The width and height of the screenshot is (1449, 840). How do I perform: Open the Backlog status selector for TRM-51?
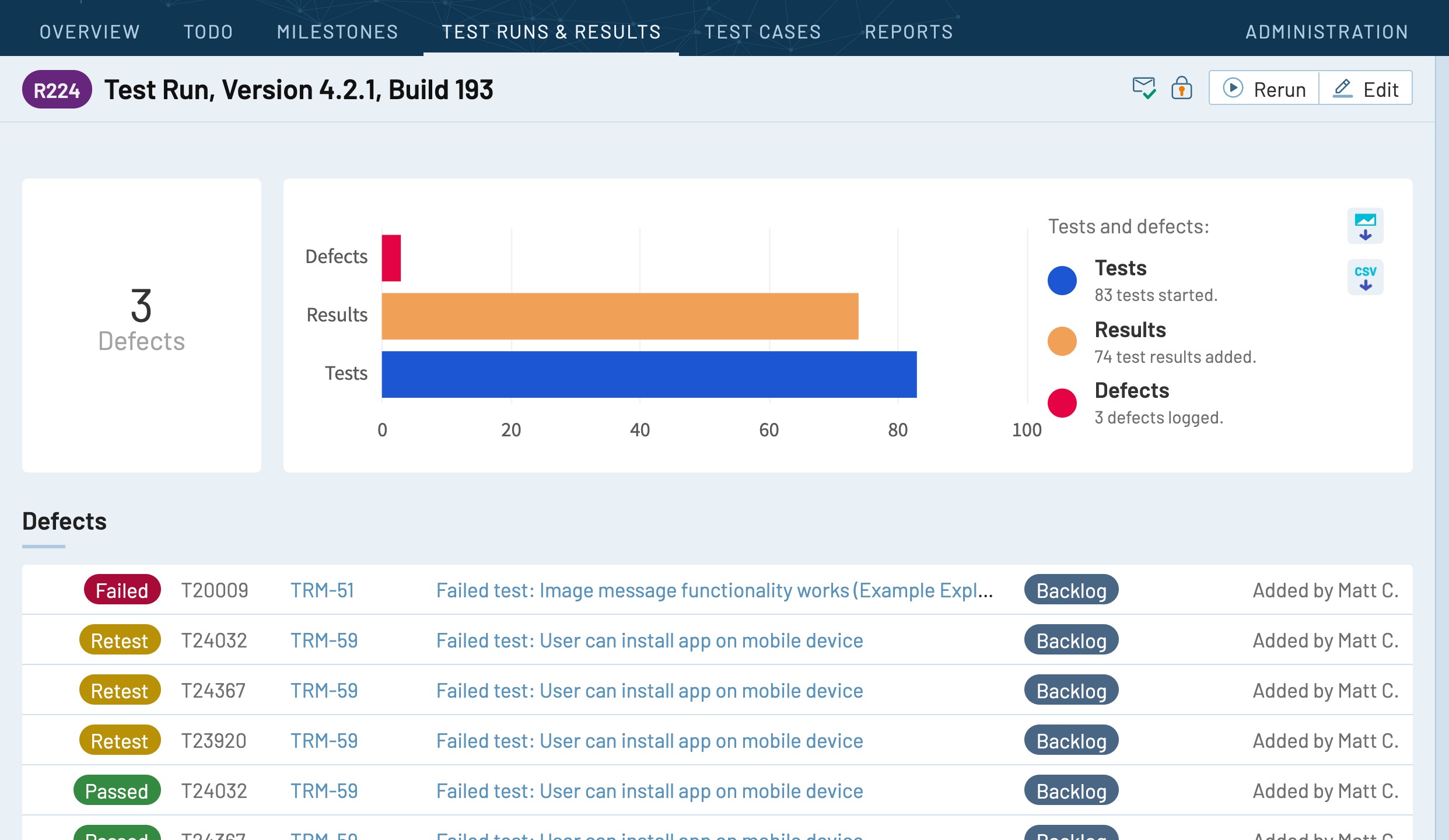pyautogui.click(x=1070, y=590)
